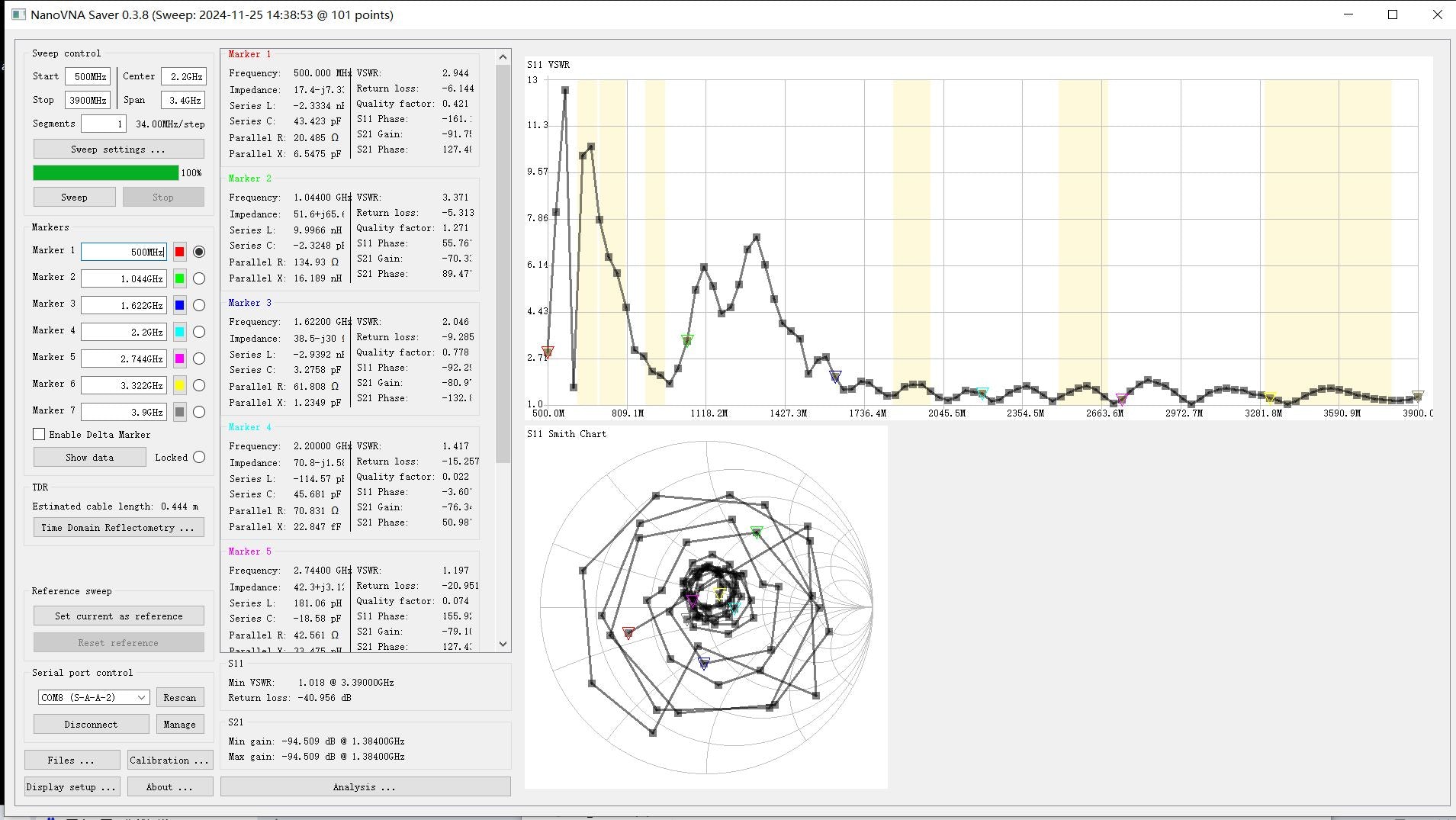Edit the Marker 2 frequency field showing 1.044GHz

pyautogui.click(x=124, y=278)
